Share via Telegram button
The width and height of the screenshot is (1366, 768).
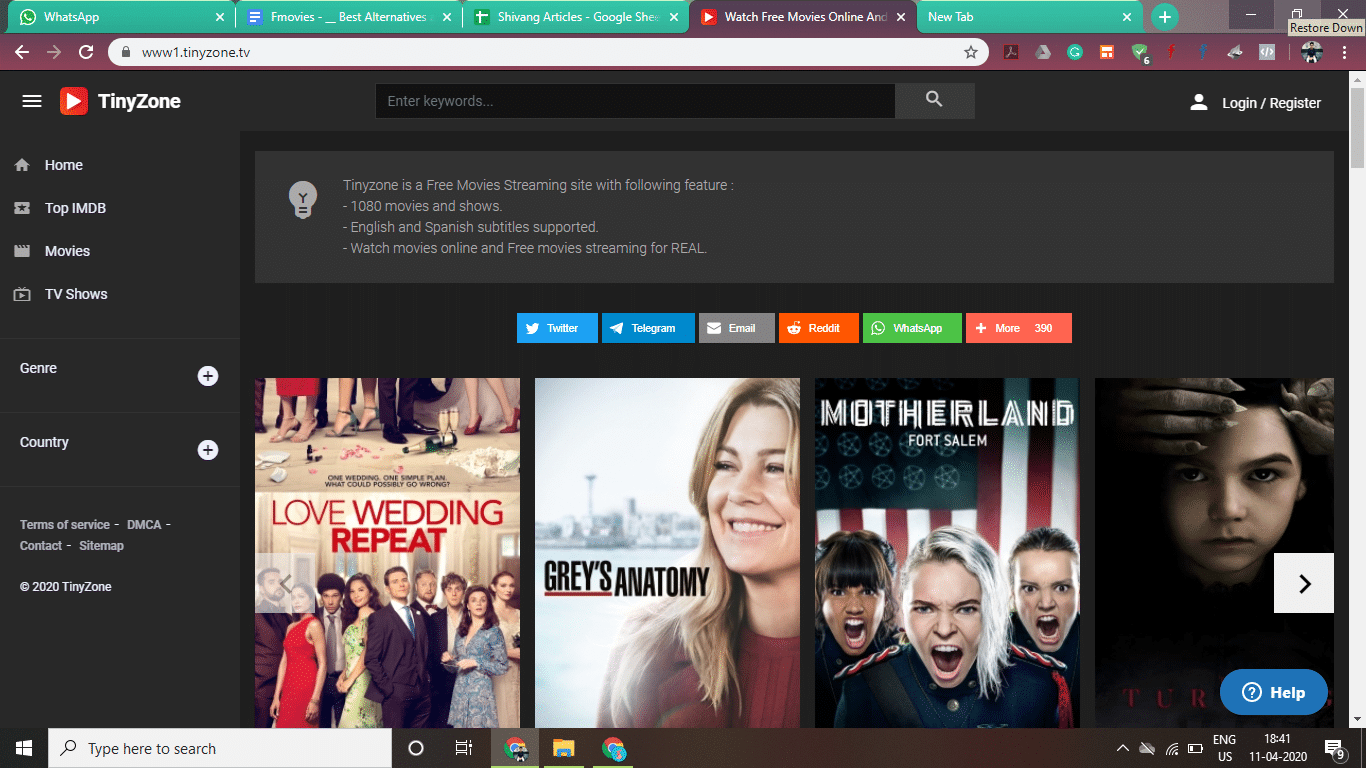tap(648, 328)
